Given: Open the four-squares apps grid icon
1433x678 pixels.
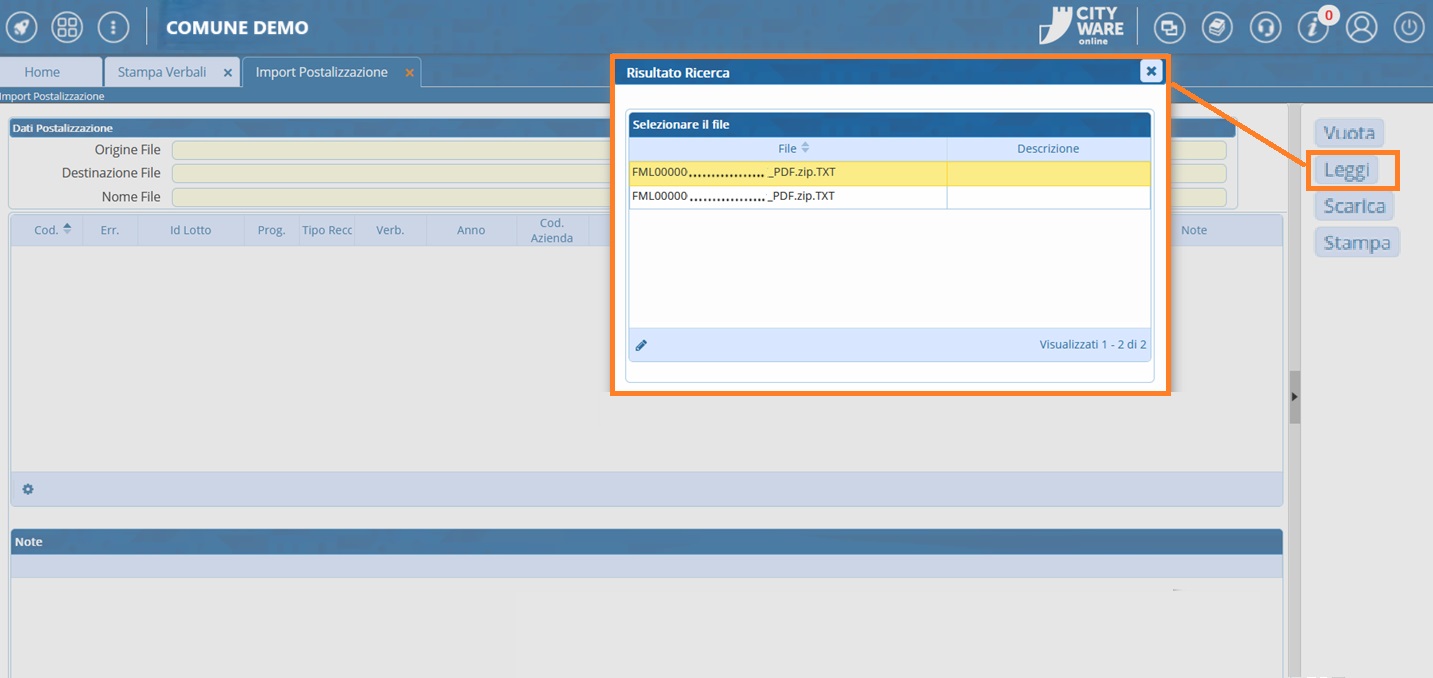Looking at the screenshot, I should pyautogui.click(x=67, y=27).
